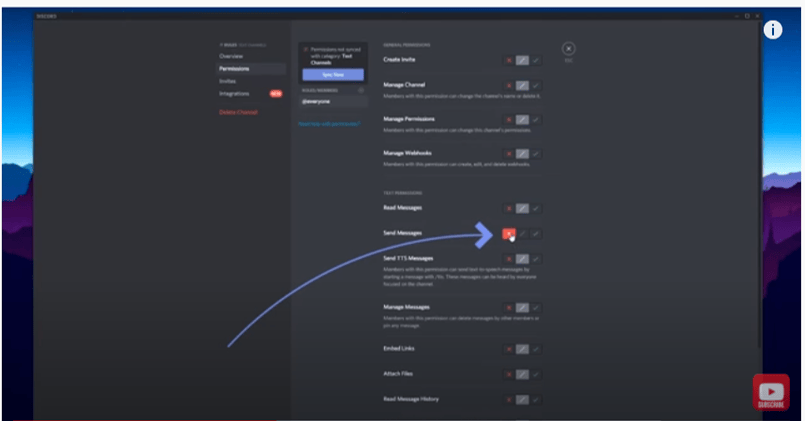Deny Send Messages with the red X
The height and width of the screenshot is (421, 805).
[509, 234]
